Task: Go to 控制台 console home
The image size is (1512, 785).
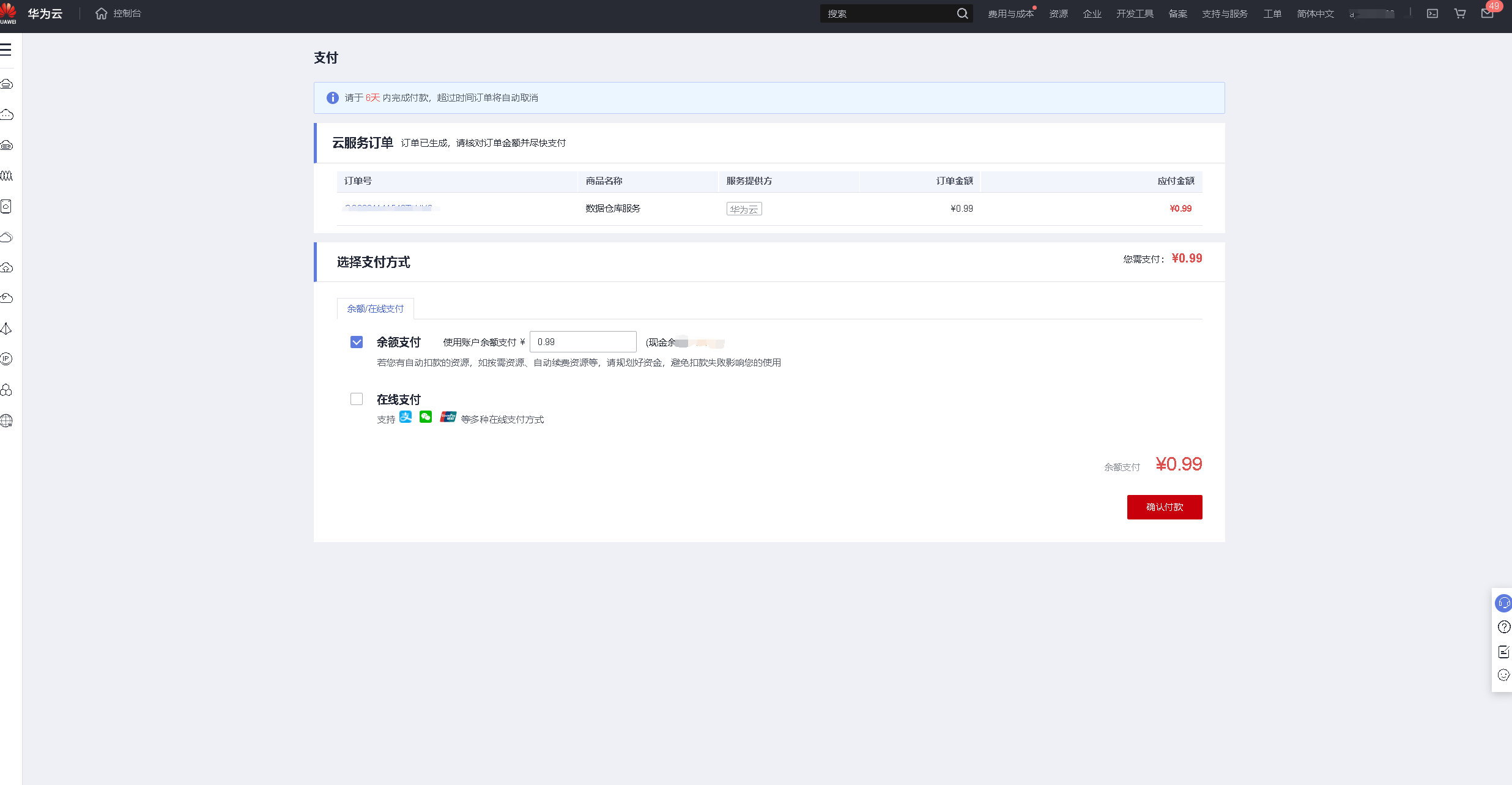Action: pyautogui.click(x=119, y=13)
